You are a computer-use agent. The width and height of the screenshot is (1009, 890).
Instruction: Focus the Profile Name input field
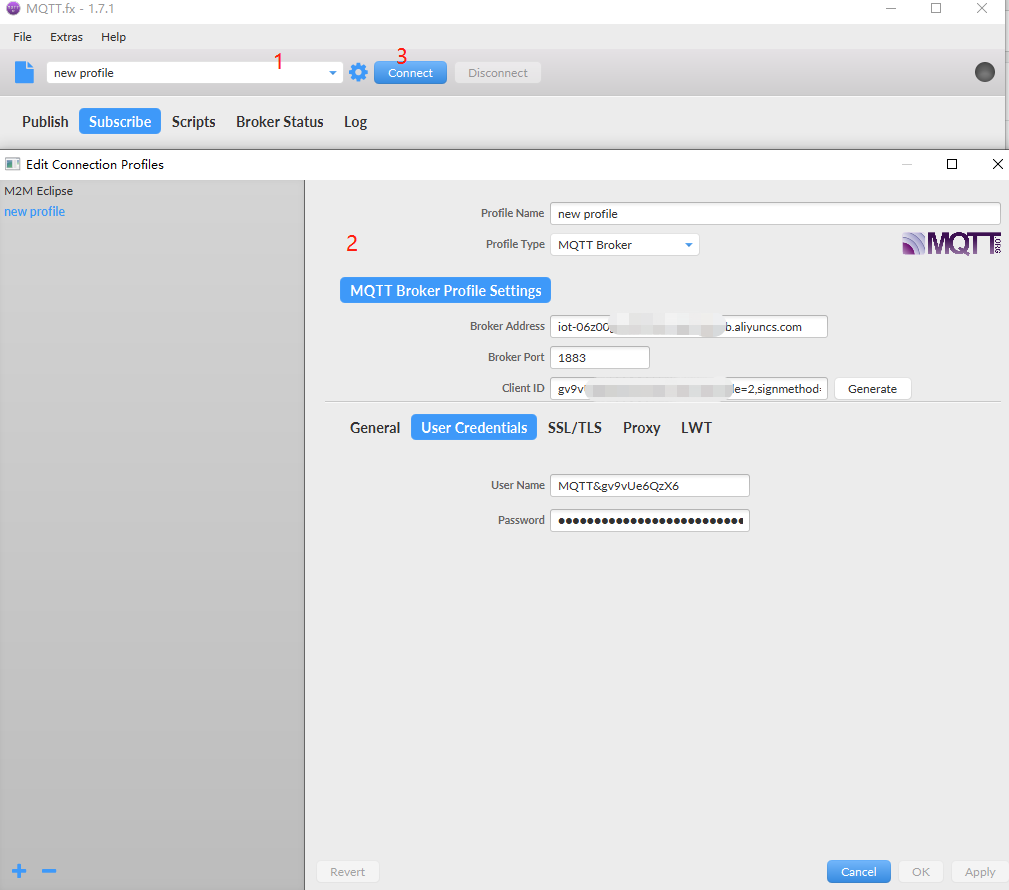coord(775,214)
